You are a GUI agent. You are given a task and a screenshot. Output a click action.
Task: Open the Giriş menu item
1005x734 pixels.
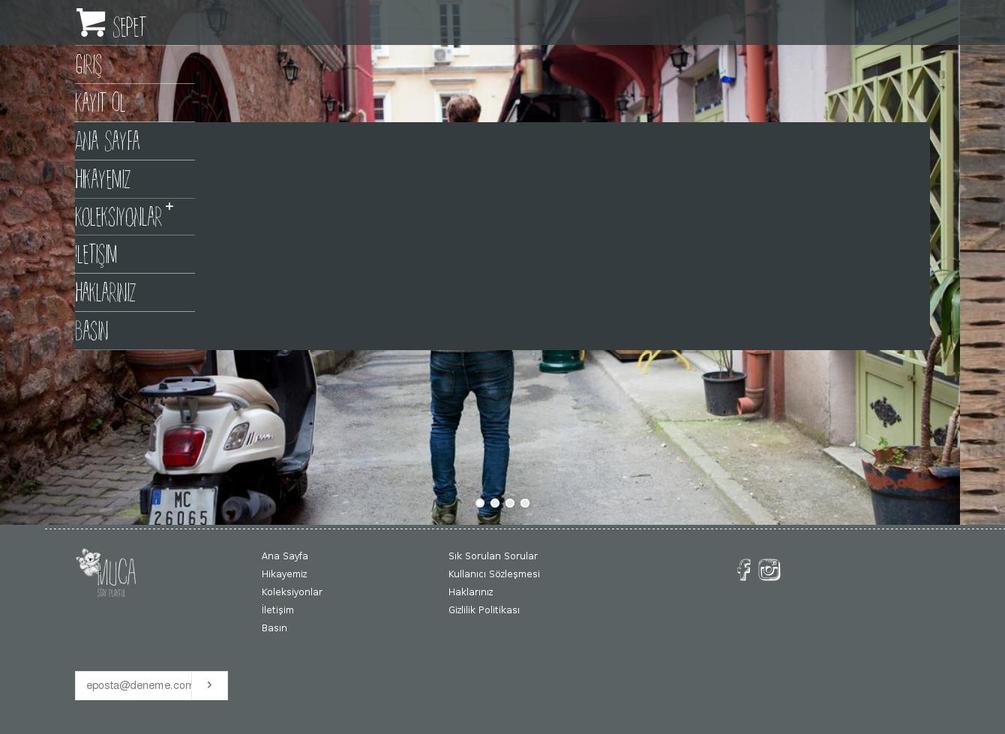pyautogui.click(x=88, y=65)
